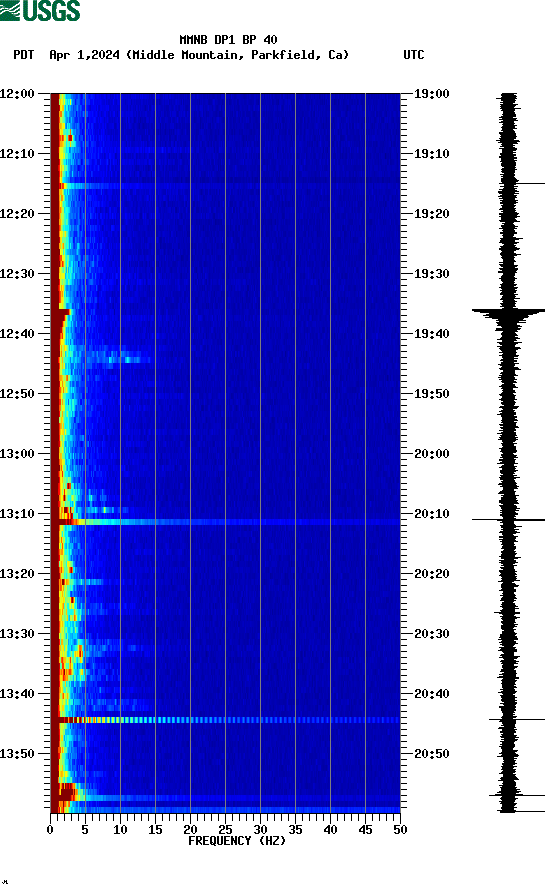552x893 pixels.
Task: Click the 0 Hz frequency tick label
Action: (50, 830)
